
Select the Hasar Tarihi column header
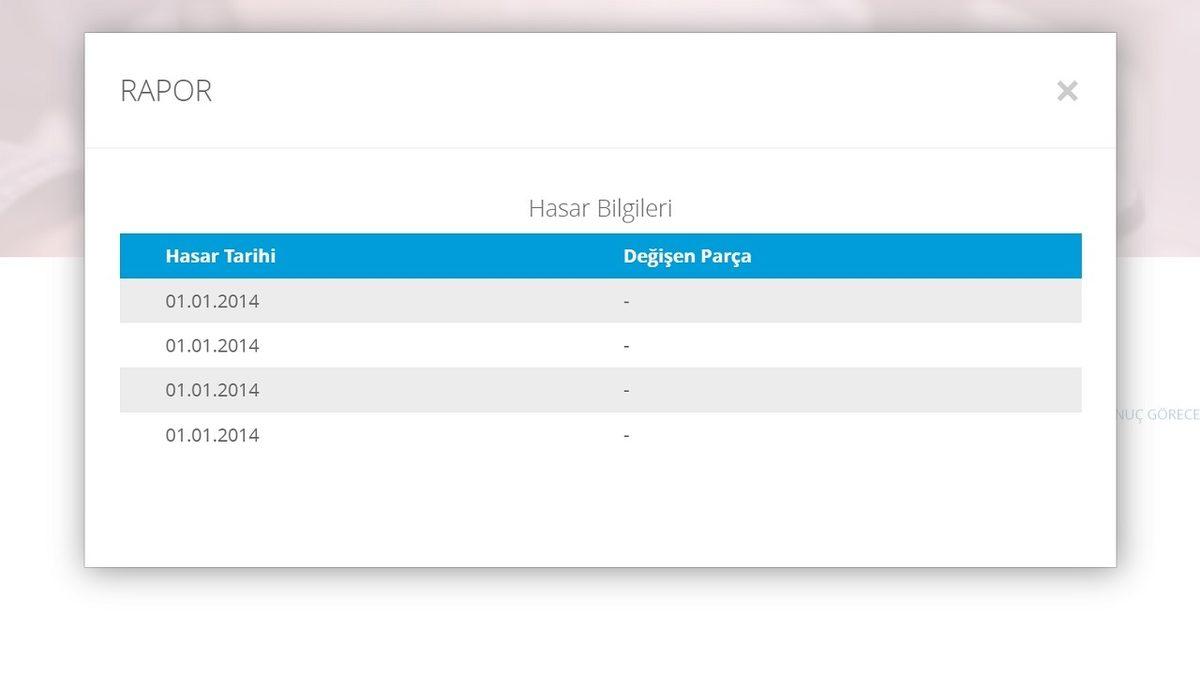pos(220,256)
